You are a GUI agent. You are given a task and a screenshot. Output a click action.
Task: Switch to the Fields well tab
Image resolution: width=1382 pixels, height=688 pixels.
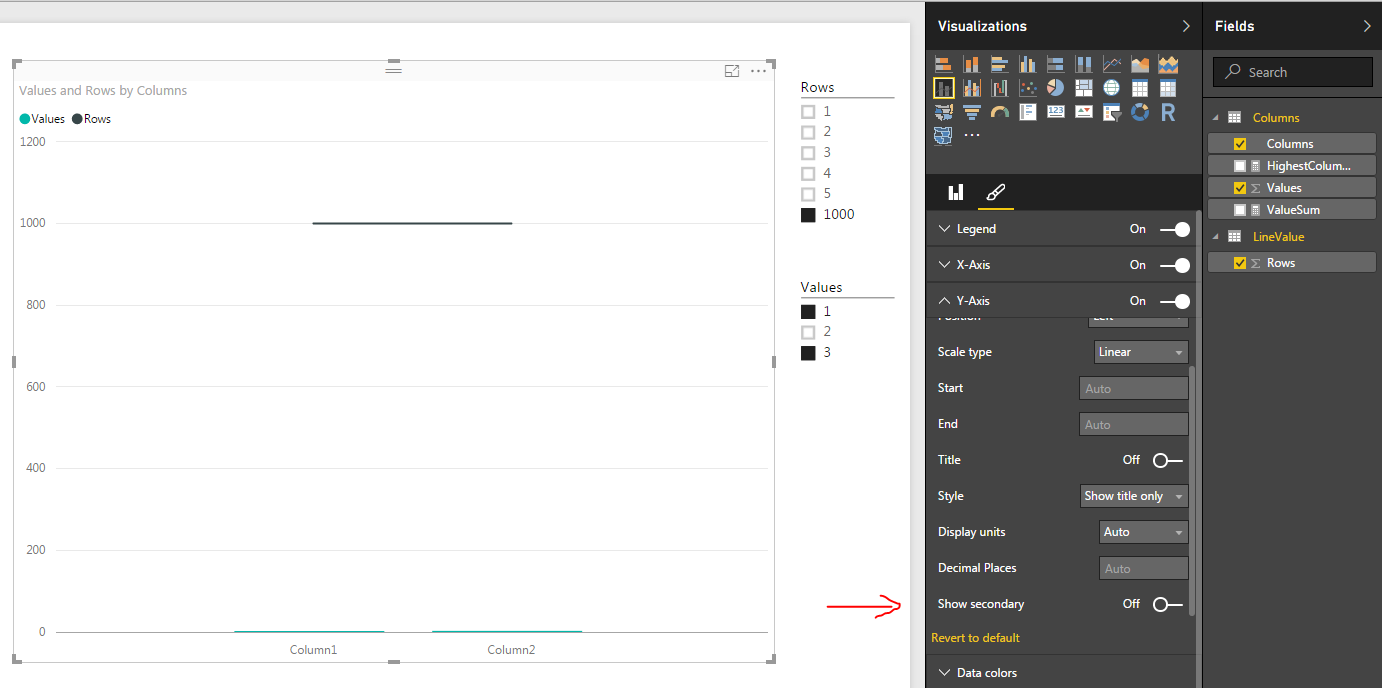[x=956, y=193]
